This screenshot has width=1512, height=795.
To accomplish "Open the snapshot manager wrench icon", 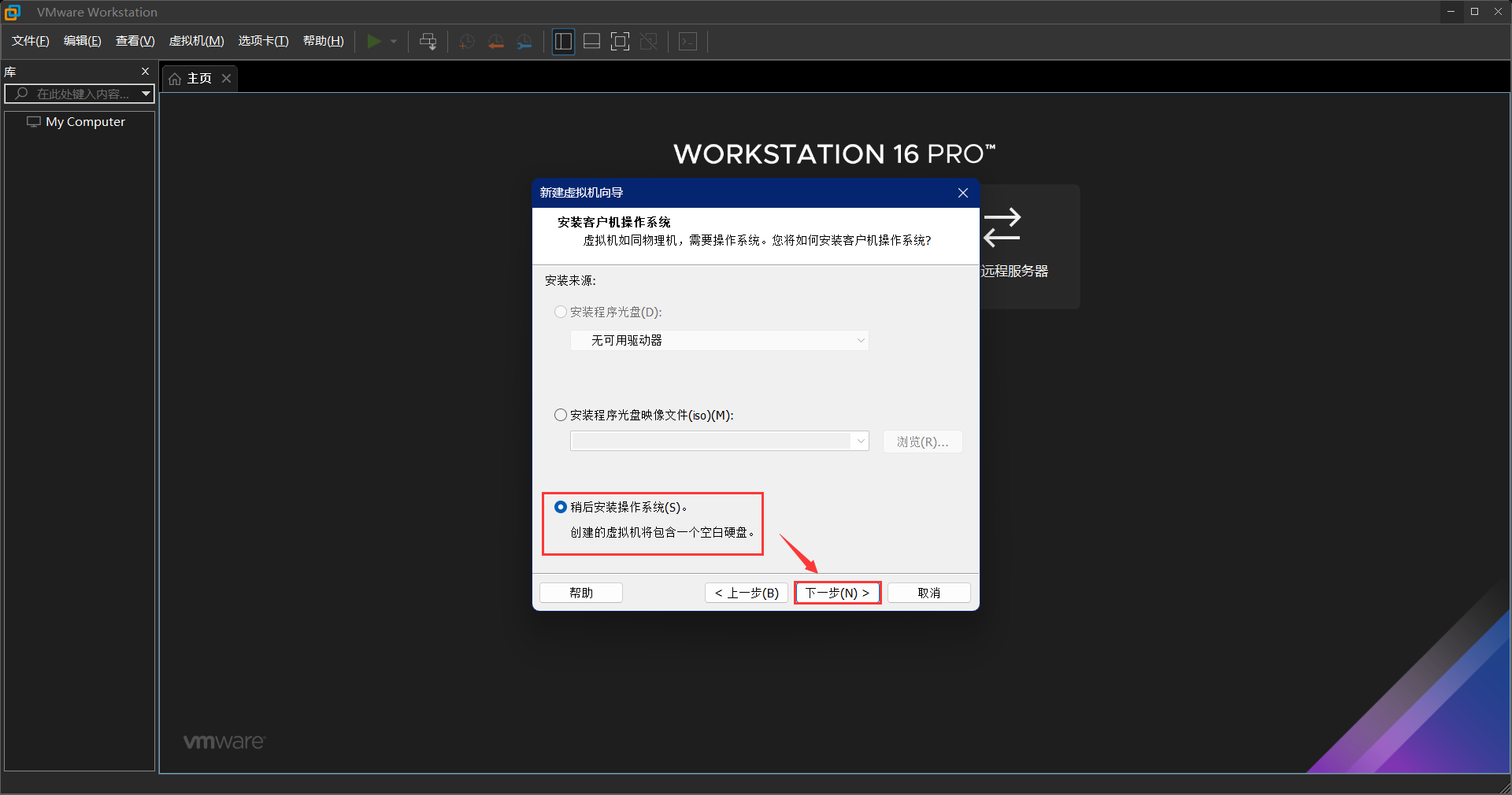I will [524, 41].
